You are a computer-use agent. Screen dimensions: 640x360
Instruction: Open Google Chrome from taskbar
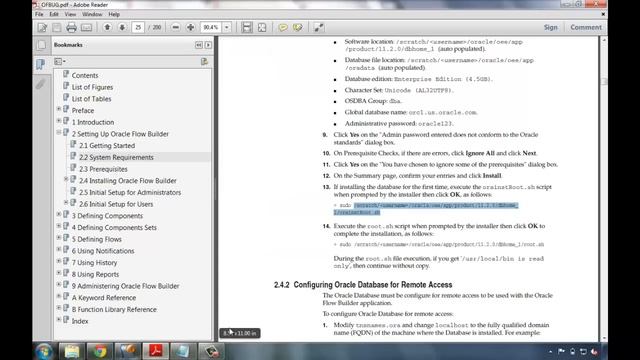coord(100,351)
